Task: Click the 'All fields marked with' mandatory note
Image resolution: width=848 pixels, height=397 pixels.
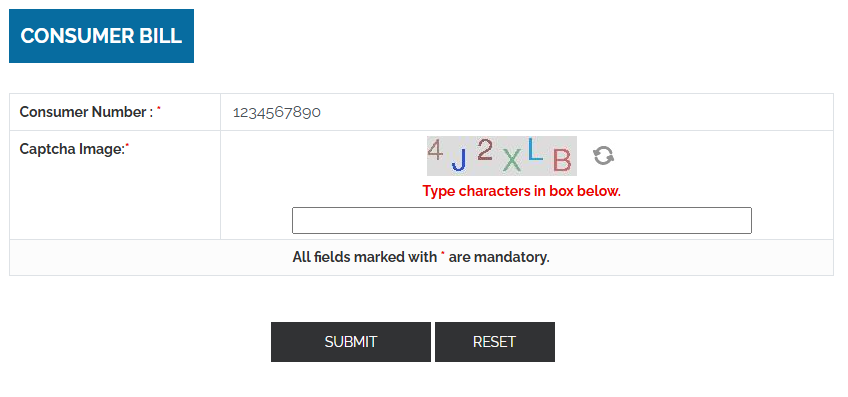Action: point(421,257)
